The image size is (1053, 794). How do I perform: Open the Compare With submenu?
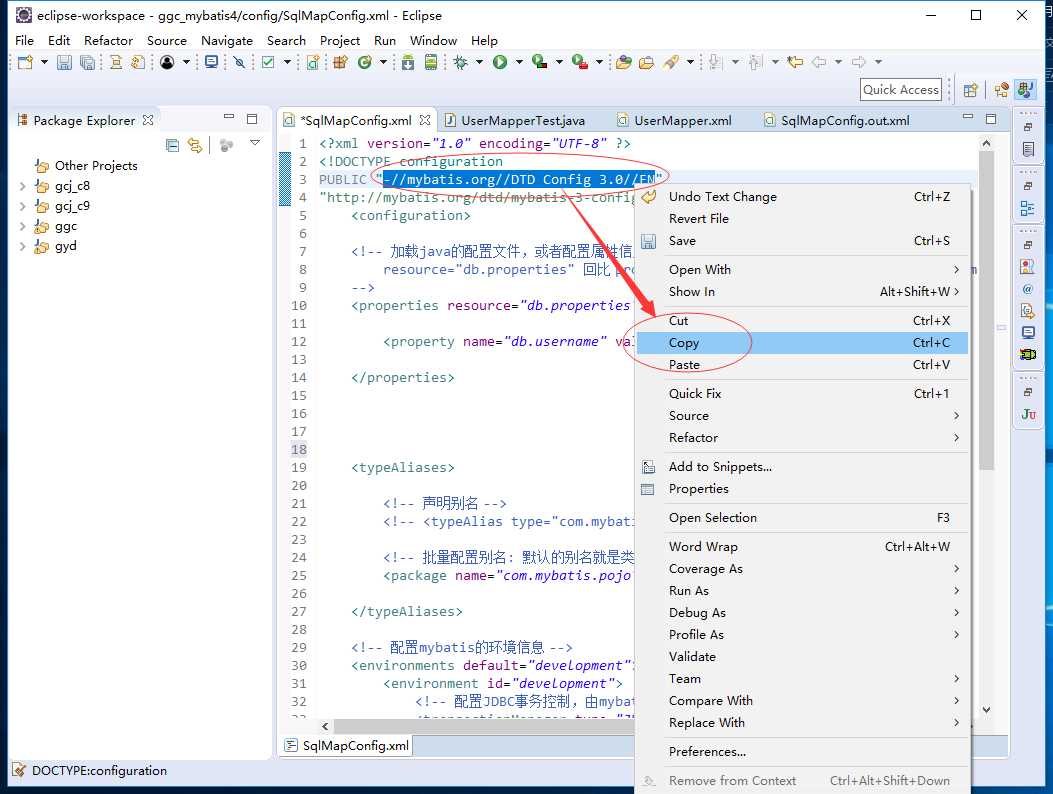(802, 701)
